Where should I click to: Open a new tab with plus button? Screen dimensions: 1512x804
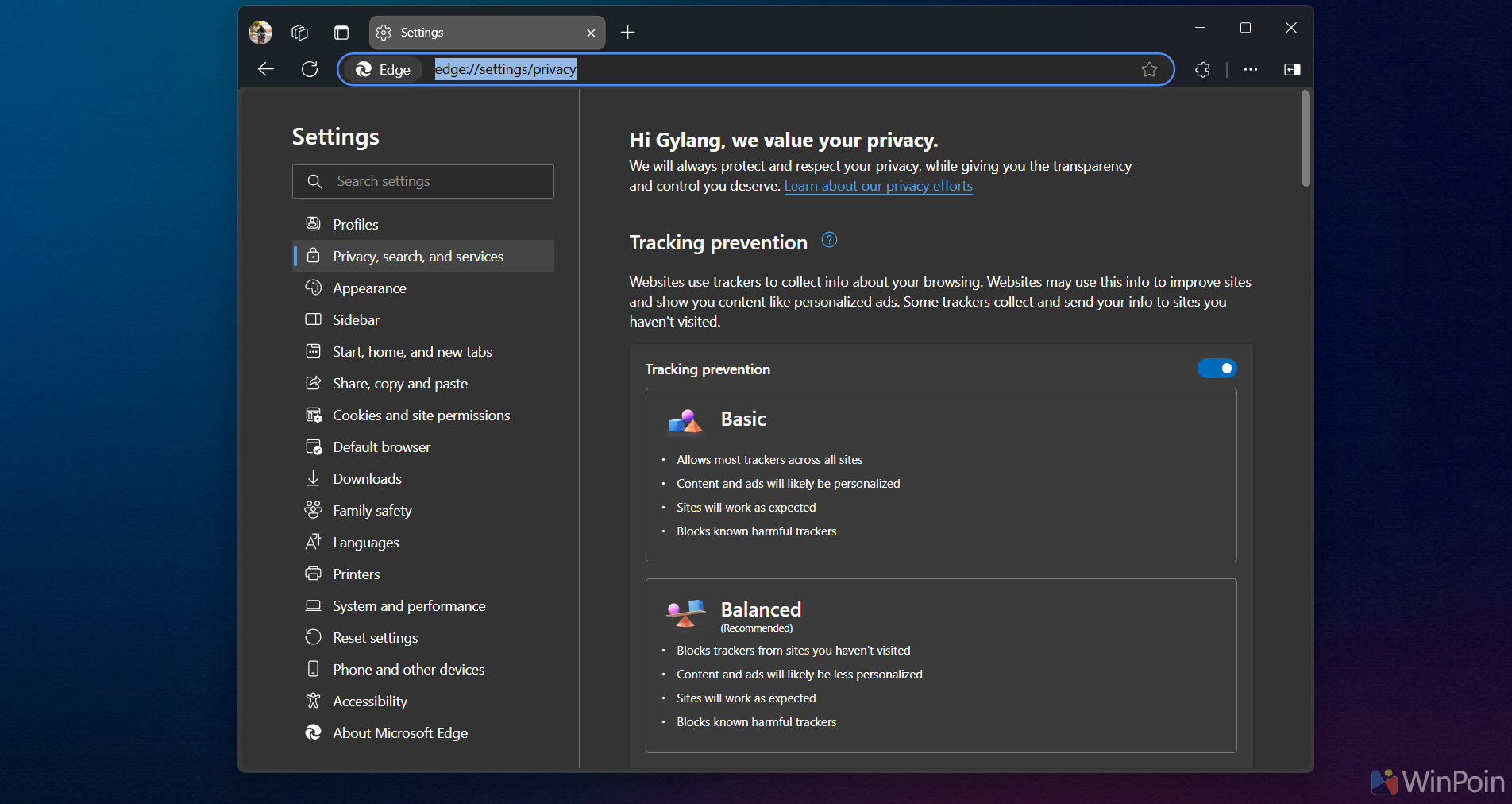[x=628, y=33]
